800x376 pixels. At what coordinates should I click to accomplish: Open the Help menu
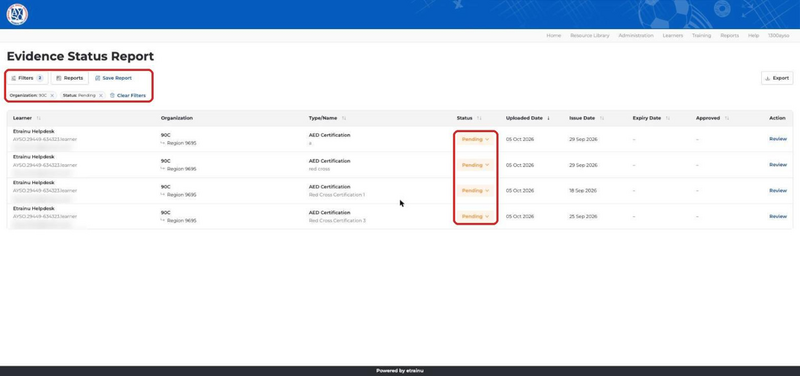753,36
